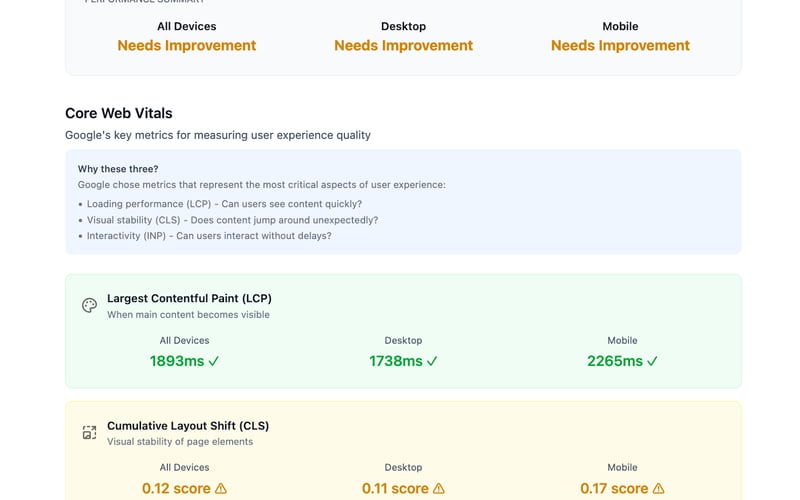The image size is (800, 500).
Task: Click "When main content becomes visible" subtitle
Action: [188, 315]
